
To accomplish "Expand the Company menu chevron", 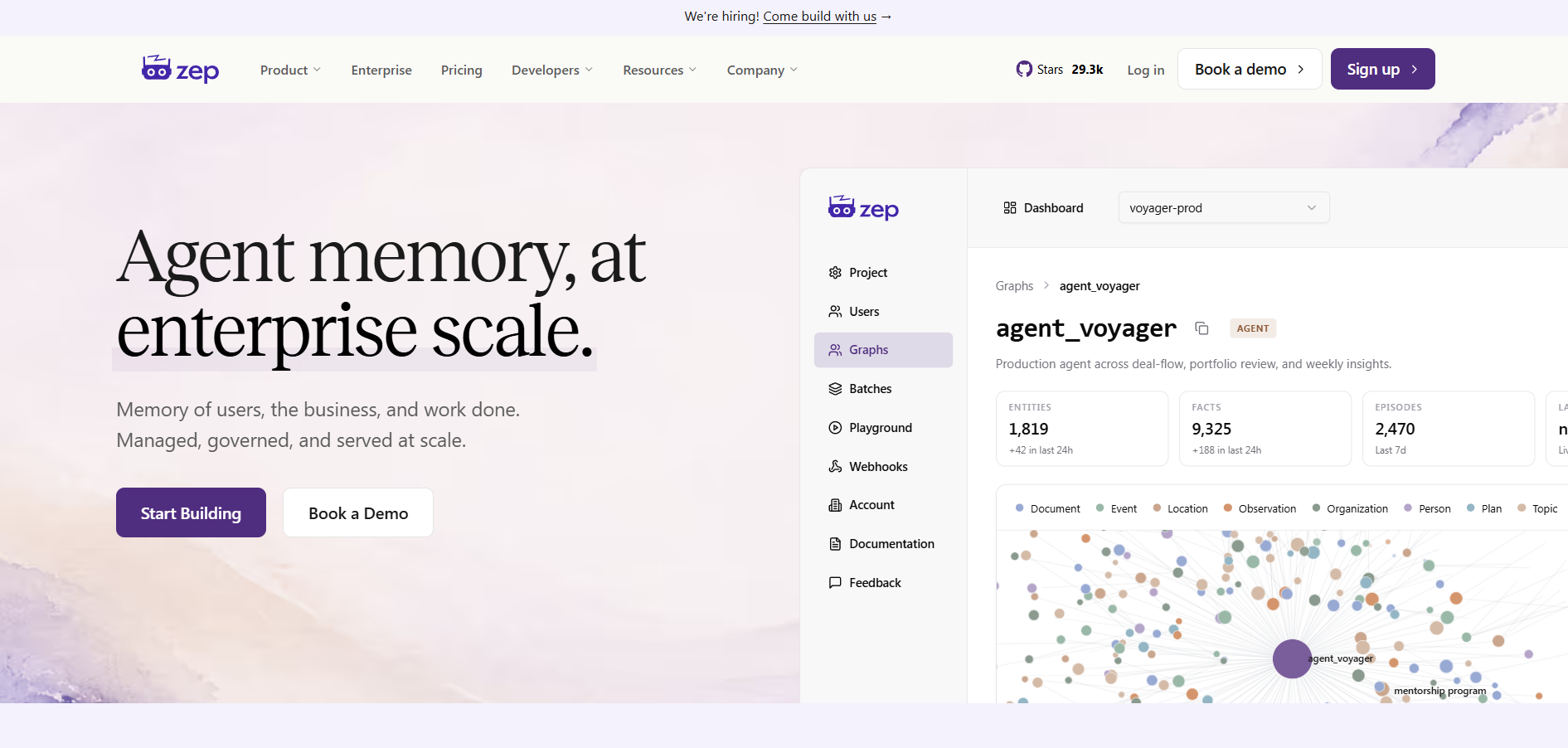I will tap(794, 70).
